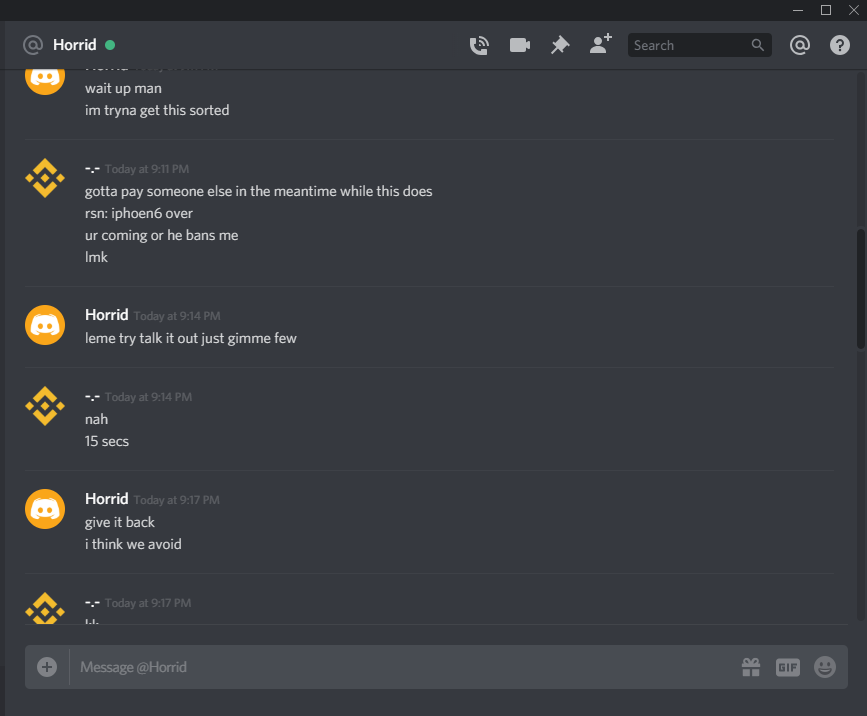Click the Message @Horrid text box
This screenshot has width=867, height=716.
[400, 667]
